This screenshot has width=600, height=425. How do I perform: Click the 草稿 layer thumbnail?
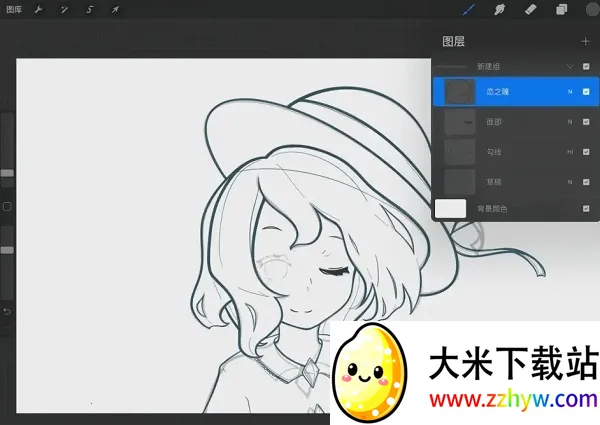[x=460, y=182]
